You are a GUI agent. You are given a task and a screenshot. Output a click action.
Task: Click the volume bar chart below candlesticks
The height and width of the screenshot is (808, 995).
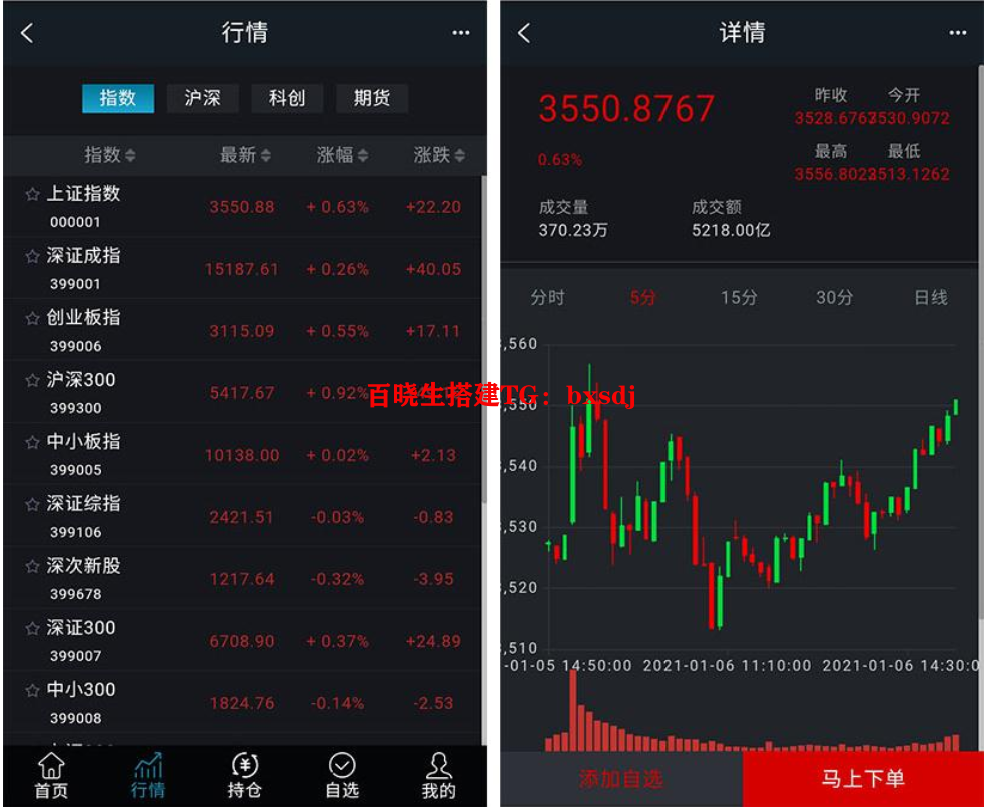[752, 711]
